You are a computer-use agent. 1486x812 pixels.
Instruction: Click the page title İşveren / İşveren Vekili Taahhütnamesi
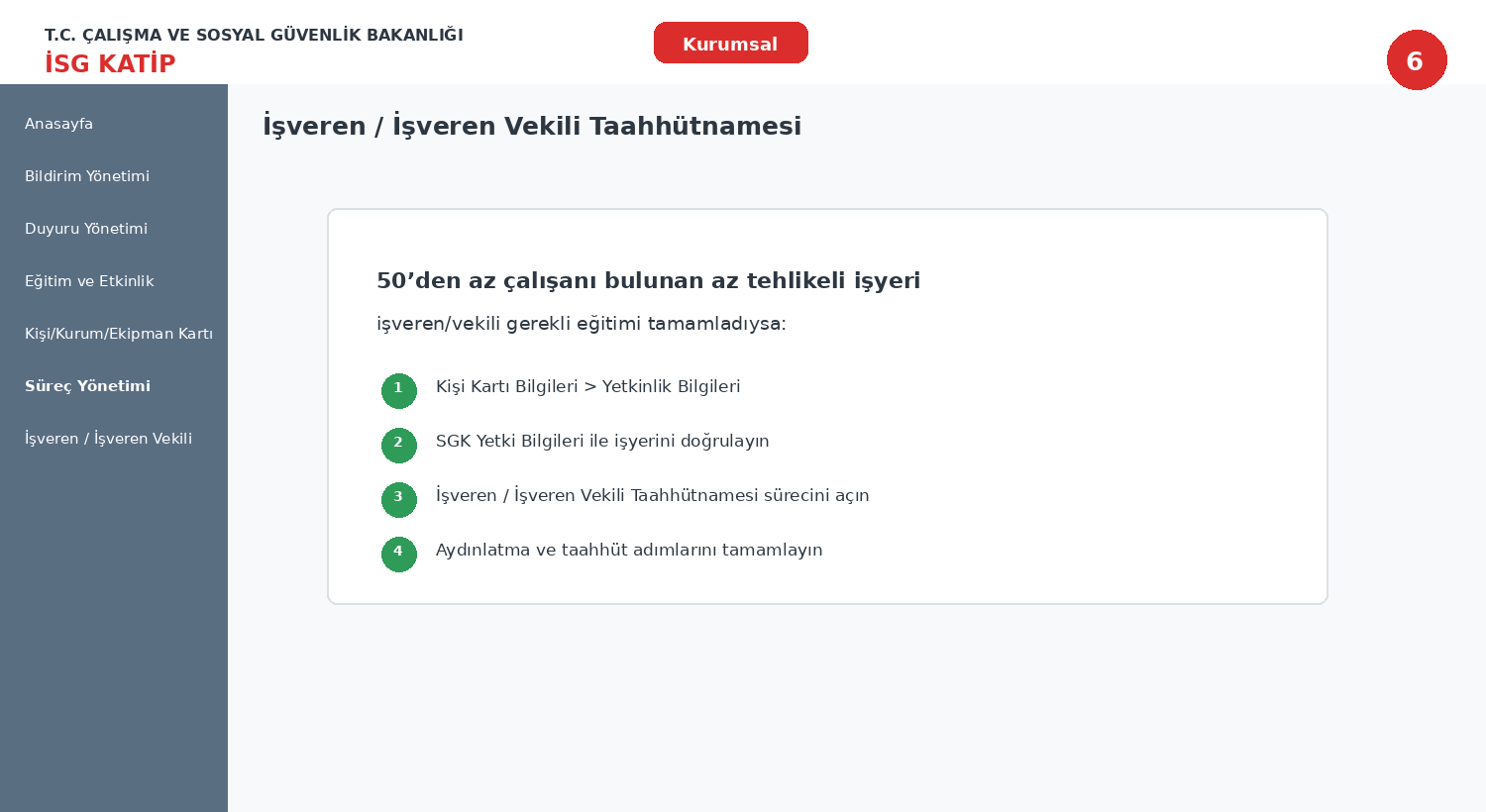point(532,127)
